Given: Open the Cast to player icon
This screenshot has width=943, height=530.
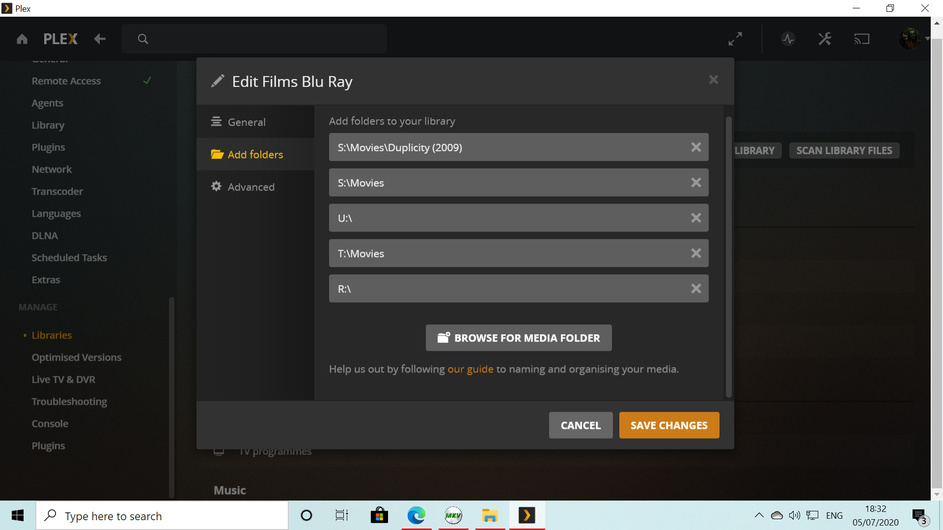Looking at the screenshot, I should click(x=862, y=39).
